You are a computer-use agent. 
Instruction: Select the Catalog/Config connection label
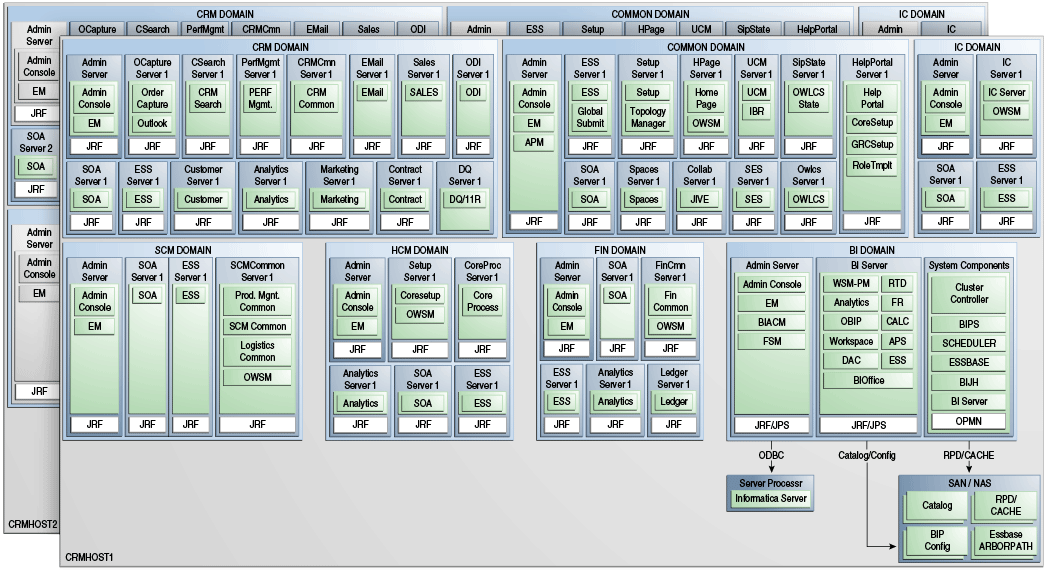point(867,455)
